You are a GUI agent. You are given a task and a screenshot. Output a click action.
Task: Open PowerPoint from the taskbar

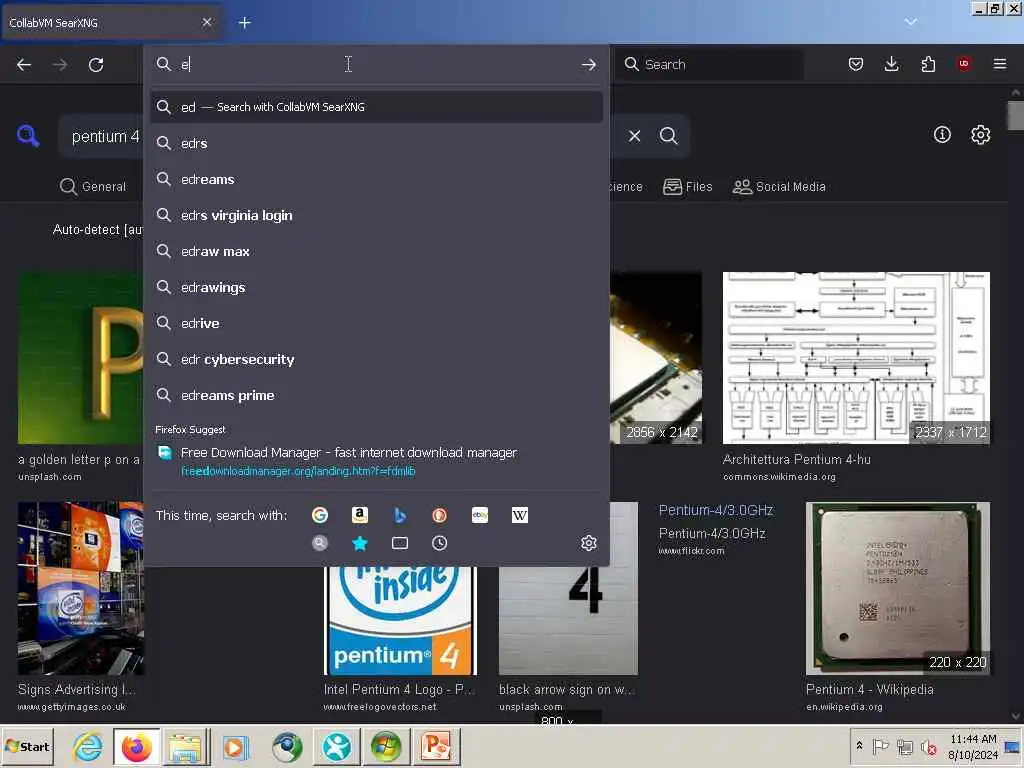coord(436,746)
